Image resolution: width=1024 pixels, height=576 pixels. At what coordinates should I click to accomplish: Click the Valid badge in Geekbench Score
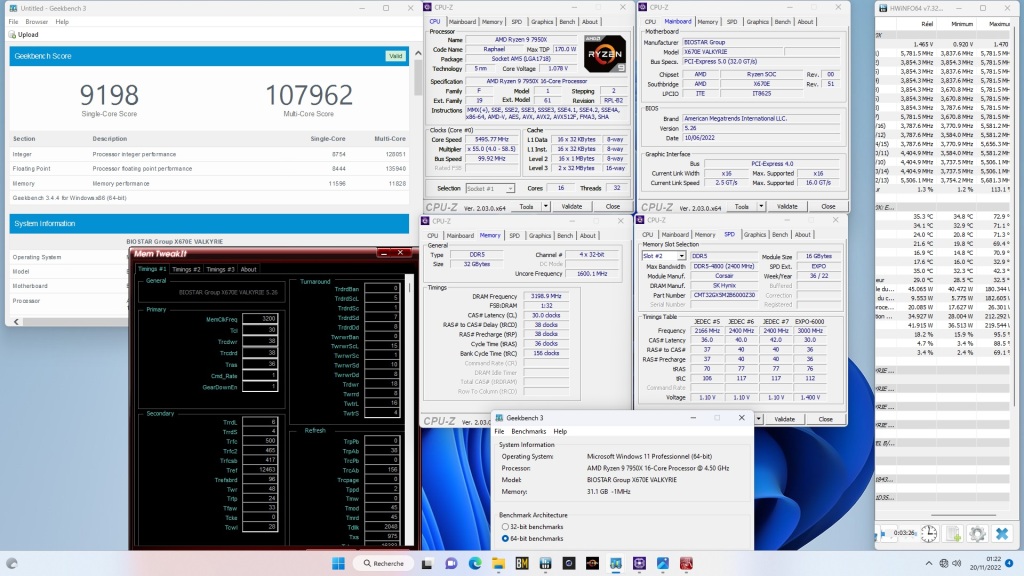[396, 56]
